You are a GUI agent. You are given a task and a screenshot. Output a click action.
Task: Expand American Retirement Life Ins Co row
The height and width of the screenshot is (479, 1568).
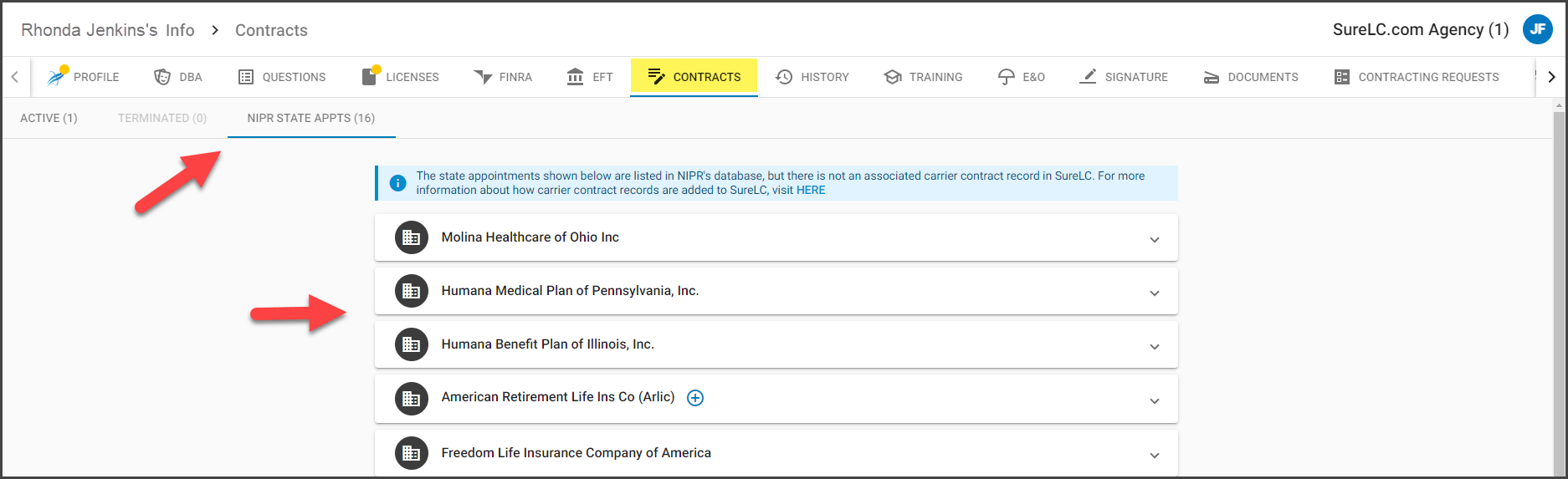[x=1155, y=401]
